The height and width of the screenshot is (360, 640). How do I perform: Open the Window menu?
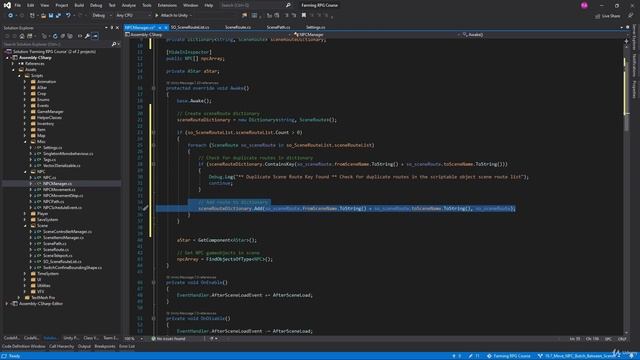point(190,5)
